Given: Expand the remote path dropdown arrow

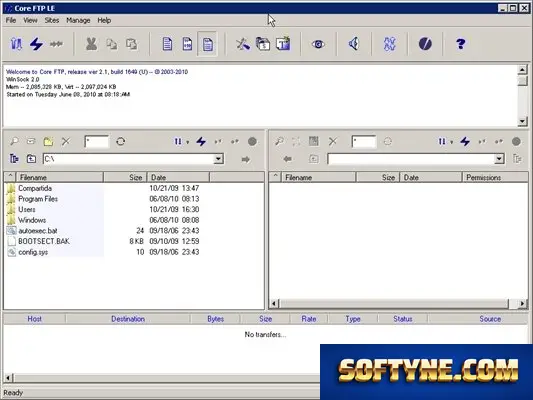Looking at the screenshot, I should [499, 159].
